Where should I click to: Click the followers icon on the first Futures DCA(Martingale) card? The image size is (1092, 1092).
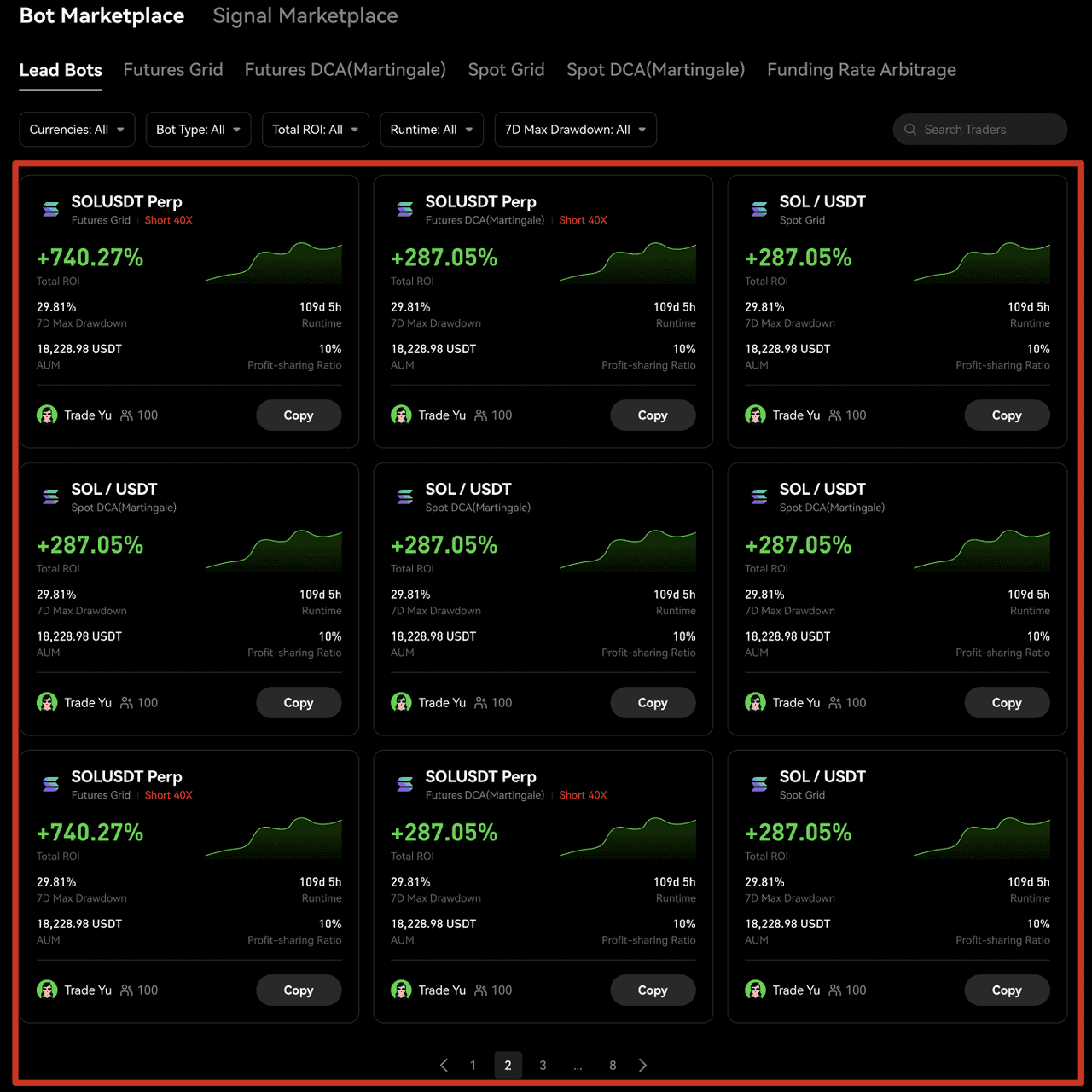click(481, 415)
